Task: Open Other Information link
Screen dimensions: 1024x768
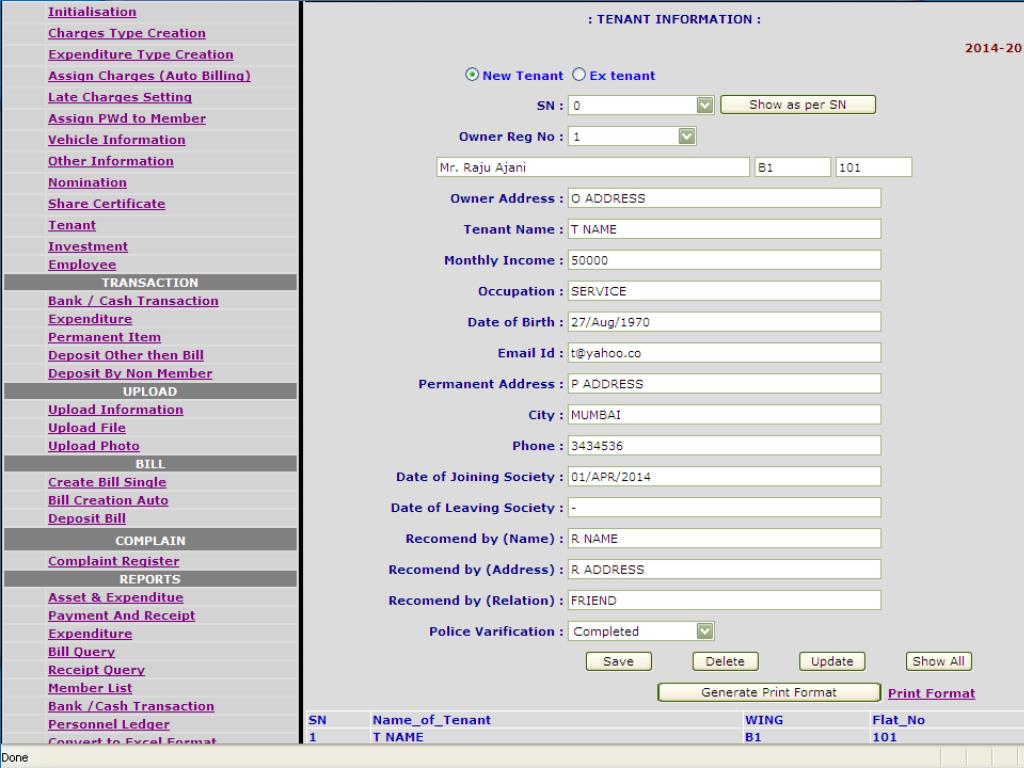Action: 110,161
